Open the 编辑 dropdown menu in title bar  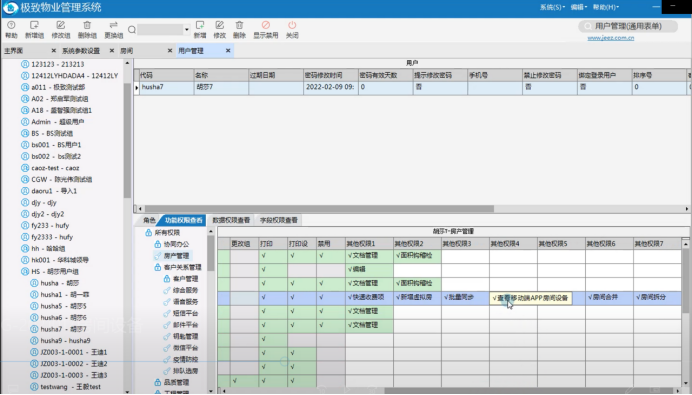pos(579,7)
